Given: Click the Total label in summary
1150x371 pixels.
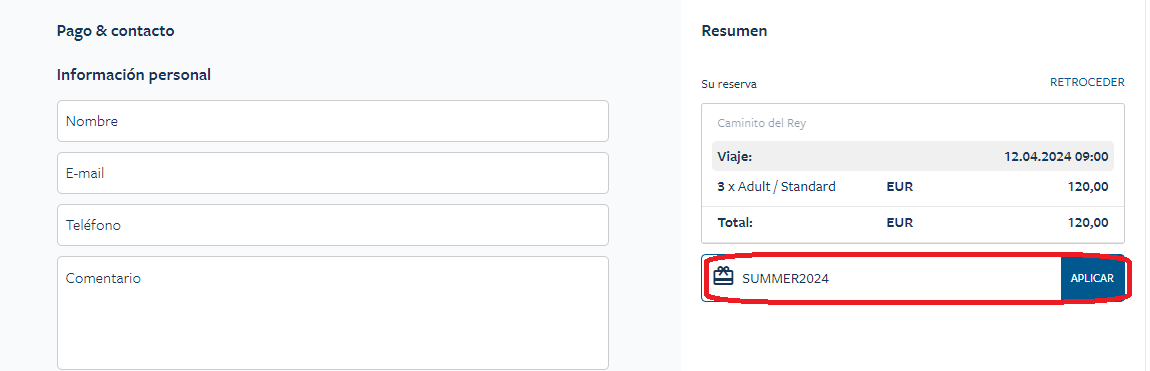Looking at the screenshot, I should (x=735, y=222).
